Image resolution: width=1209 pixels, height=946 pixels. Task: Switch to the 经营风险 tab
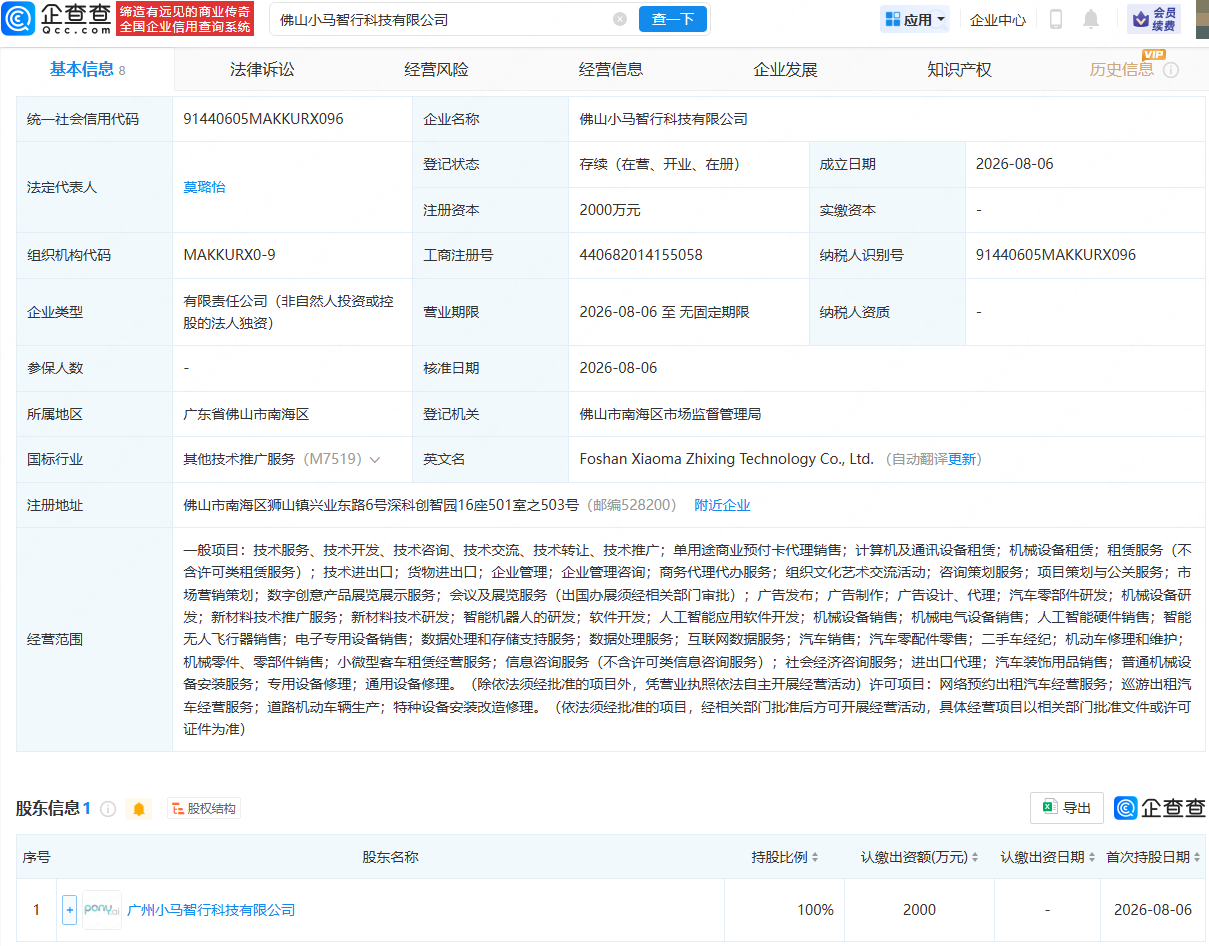pos(437,69)
